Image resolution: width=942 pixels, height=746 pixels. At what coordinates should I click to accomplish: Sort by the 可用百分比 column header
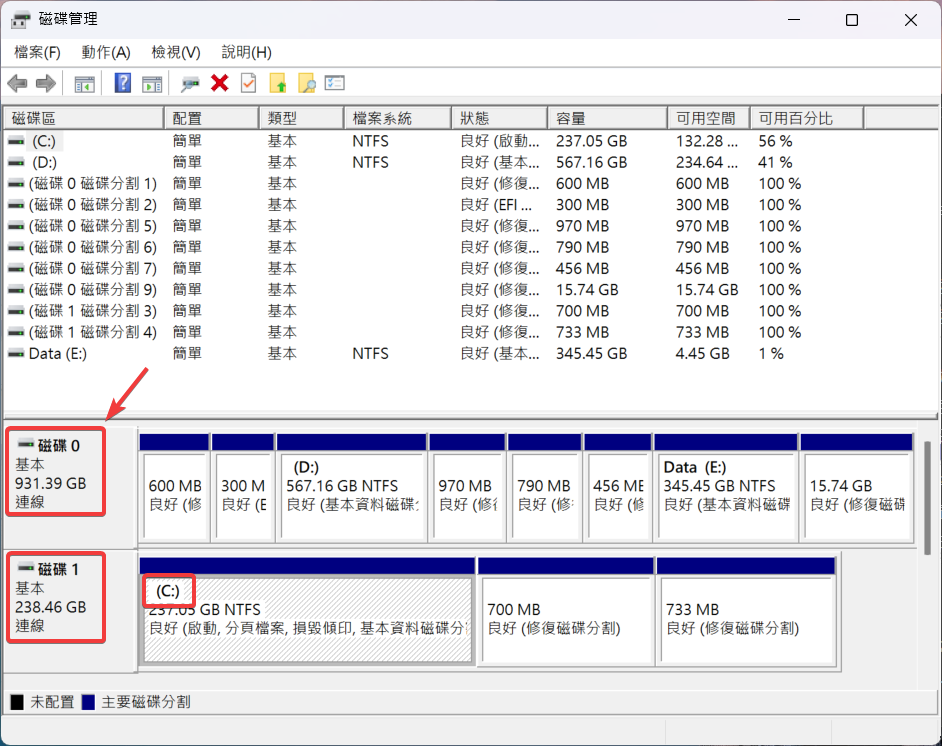807,118
